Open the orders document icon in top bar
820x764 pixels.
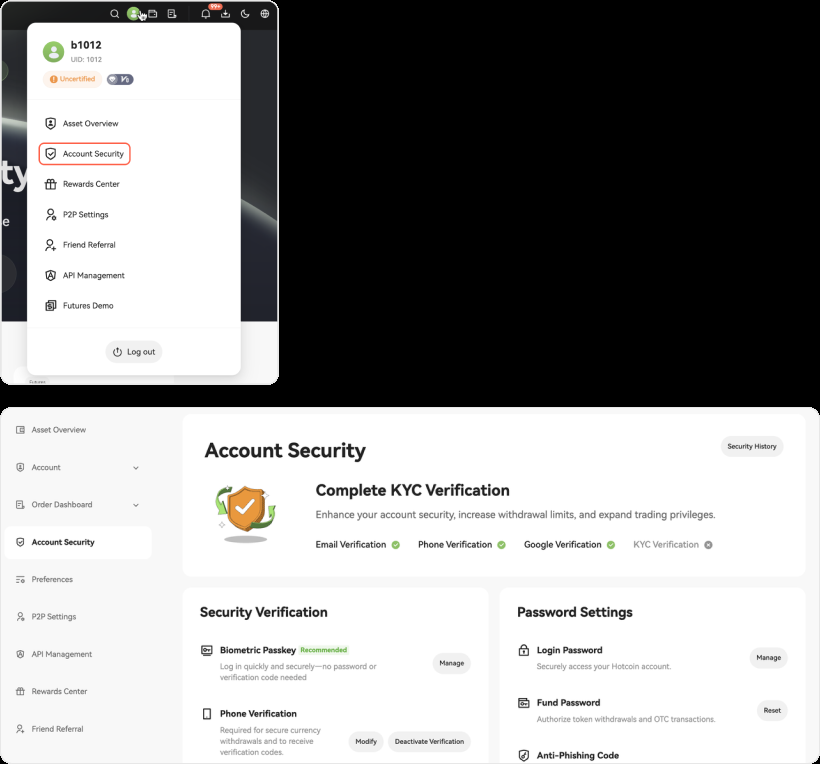coord(172,14)
